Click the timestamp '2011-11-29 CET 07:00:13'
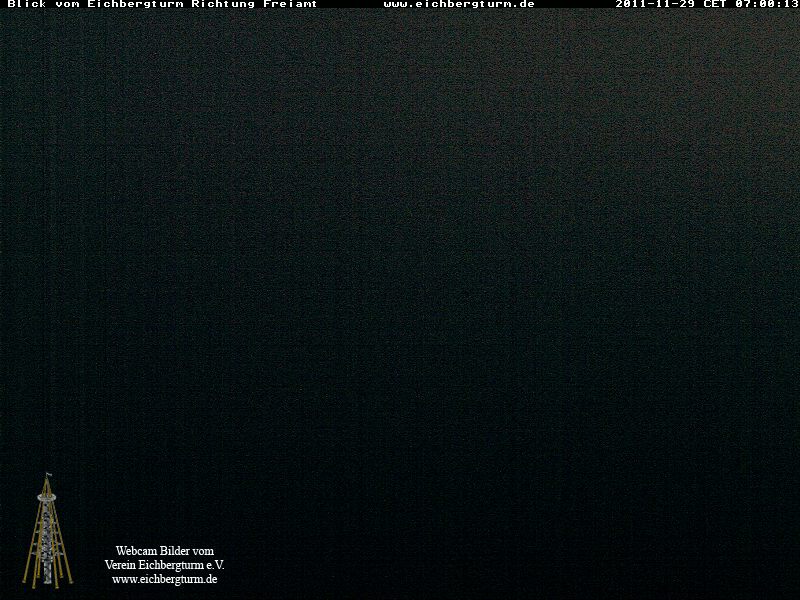Screen dimensions: 800x600 click(x=706, y=4)
